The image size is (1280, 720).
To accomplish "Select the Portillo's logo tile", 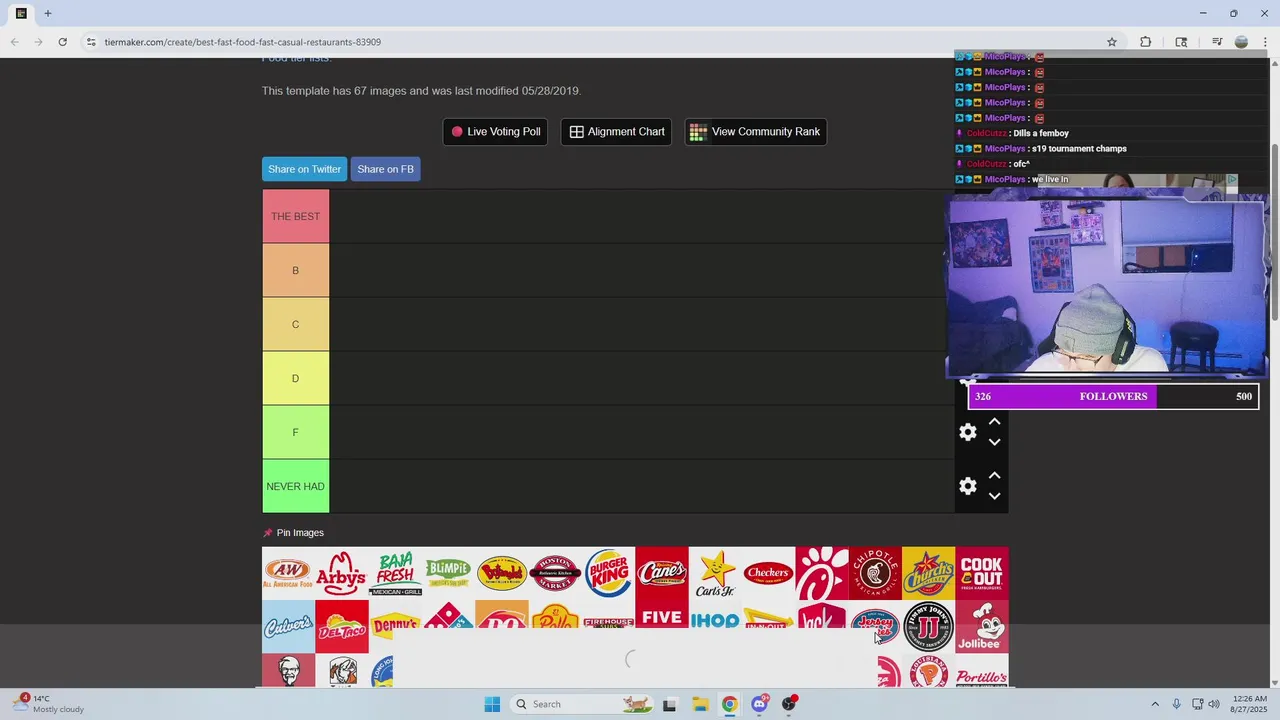I will [982, 671].
